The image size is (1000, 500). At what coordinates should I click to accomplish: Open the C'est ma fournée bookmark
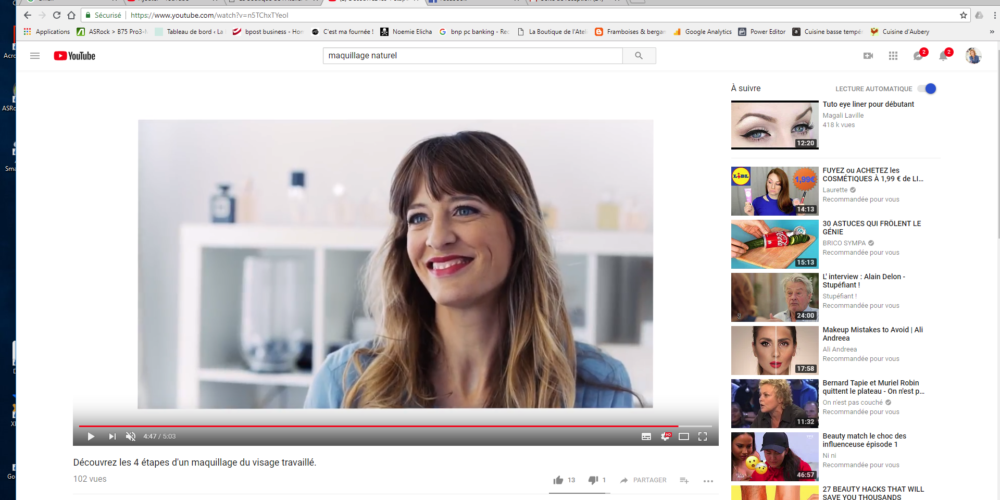pos(342,31)
